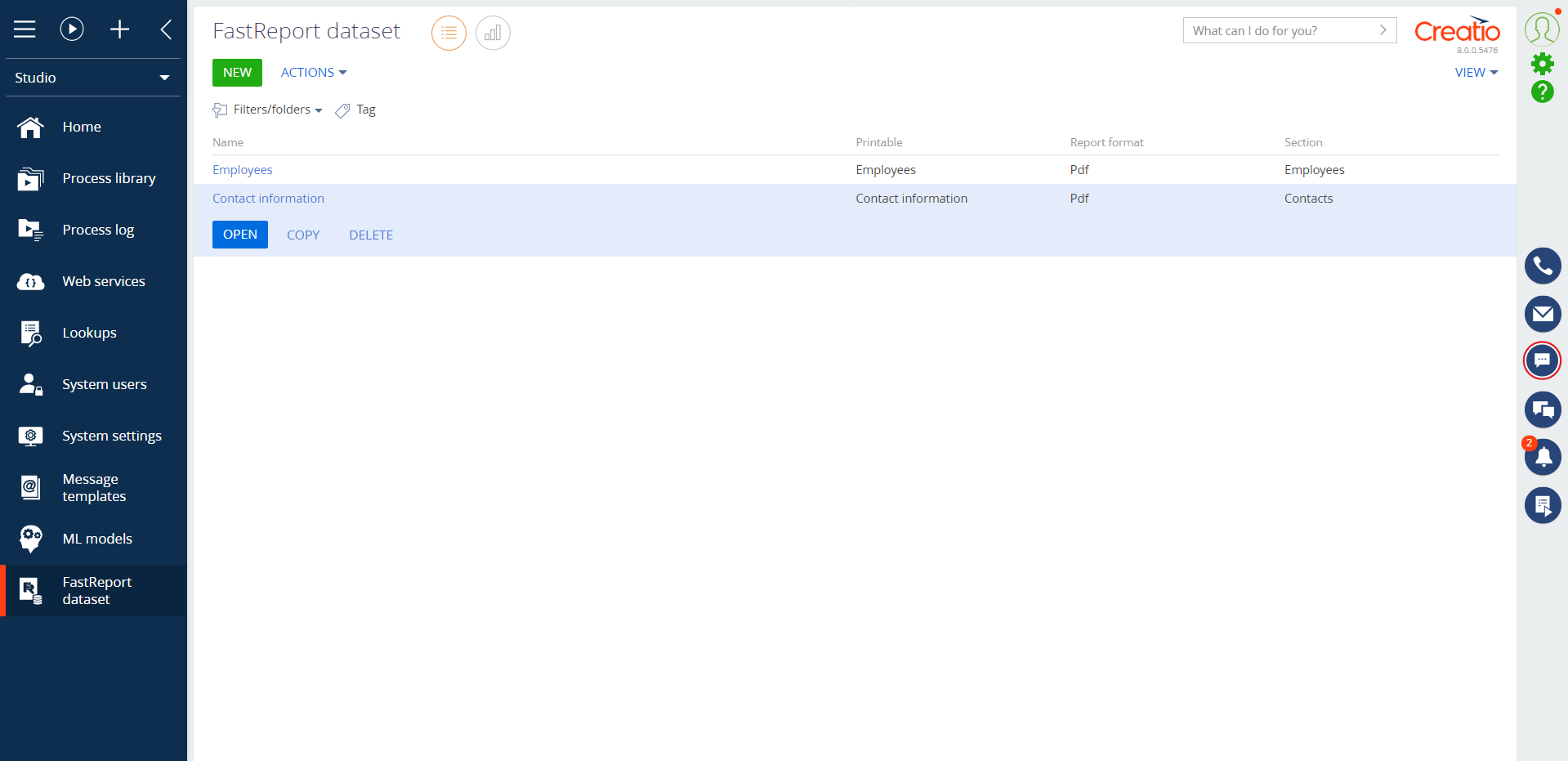Image resolution: width=1568 pixels, height=761 pixels.
Task: Click Pdf cell in Employees row
Action: pyautogui.click(x=1079, y=170)
